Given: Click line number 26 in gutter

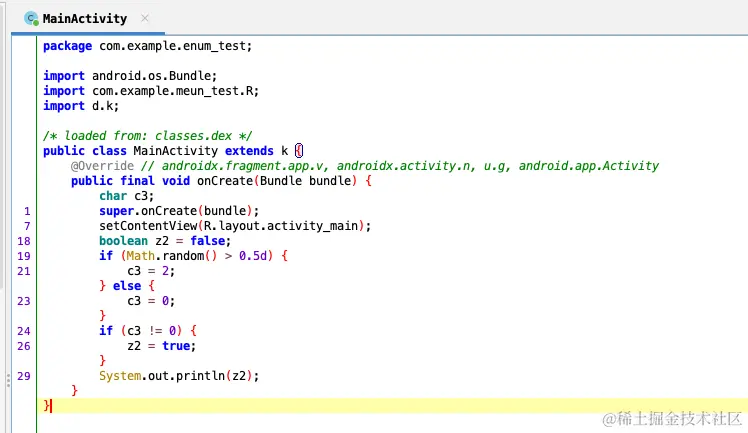Looking at the screenshot, I should coord(24,346).
